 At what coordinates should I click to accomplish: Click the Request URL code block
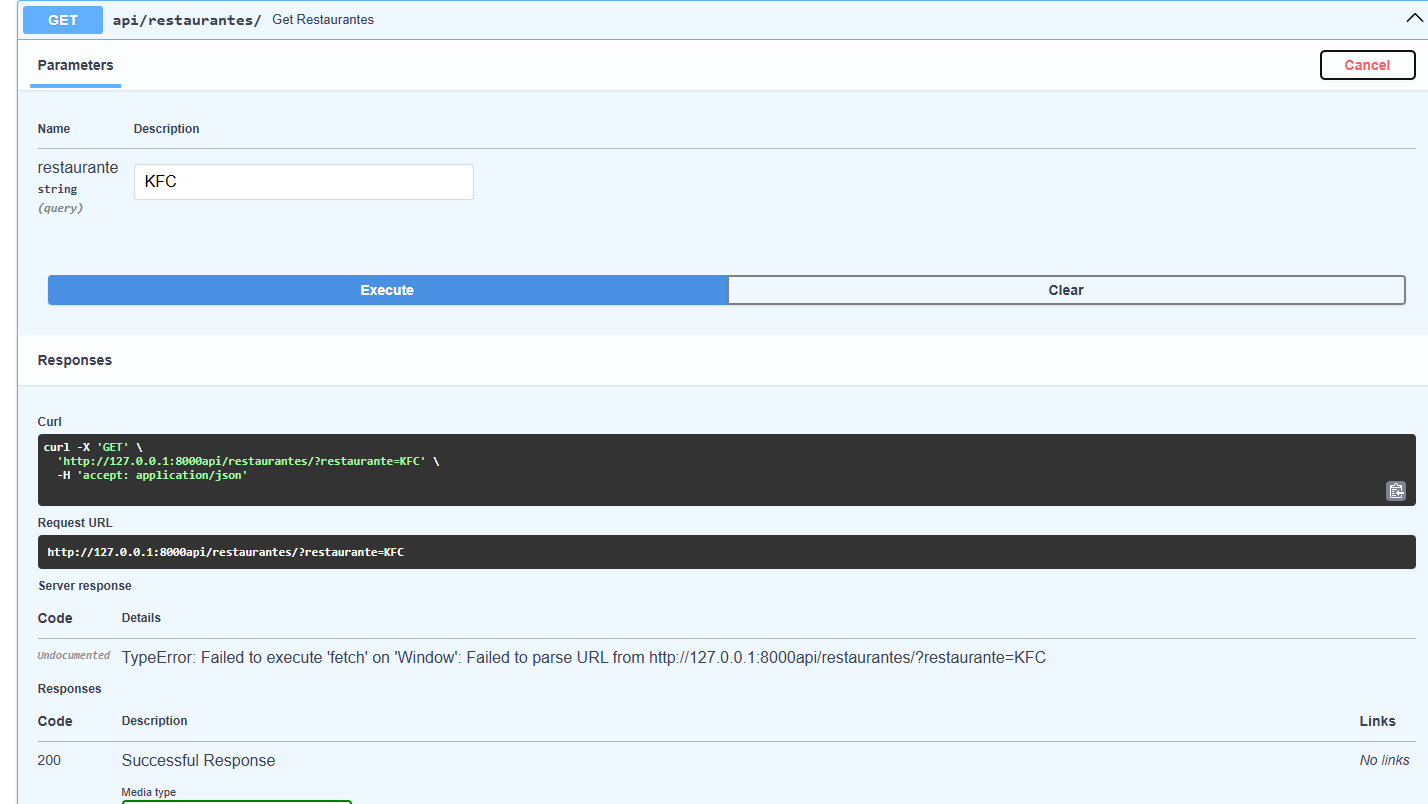(x=727, y=552)
